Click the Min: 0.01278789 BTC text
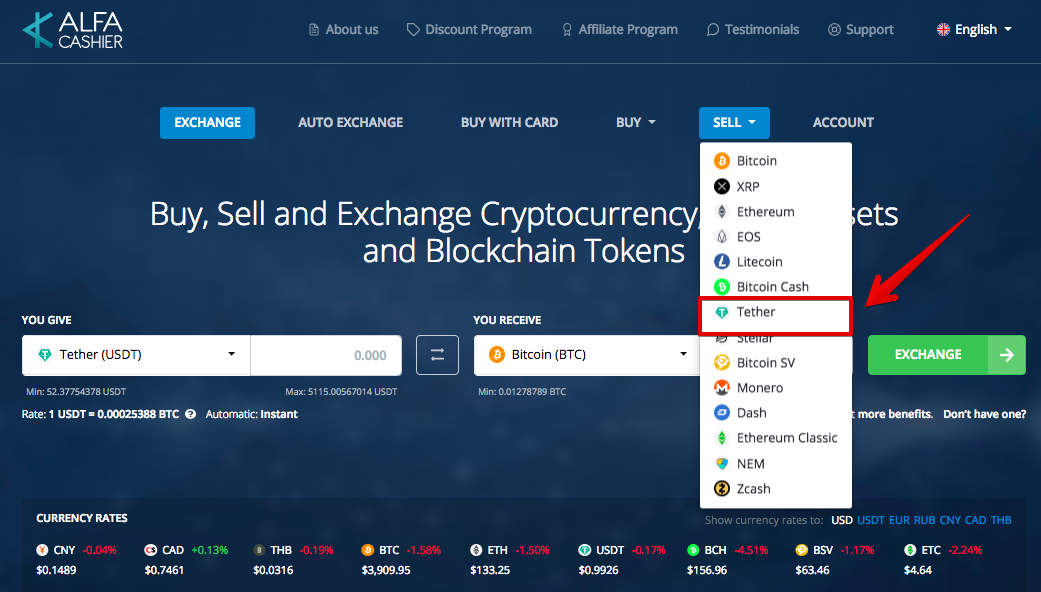1041x592 pixels. point(522,392)
